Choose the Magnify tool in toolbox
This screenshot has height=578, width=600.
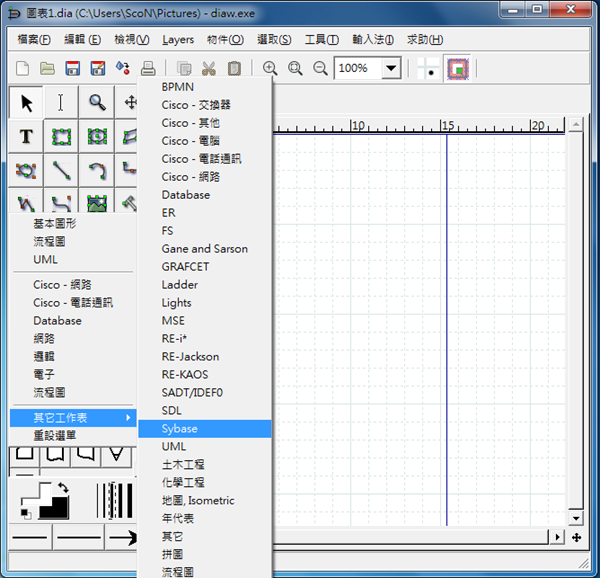(97, 102)
